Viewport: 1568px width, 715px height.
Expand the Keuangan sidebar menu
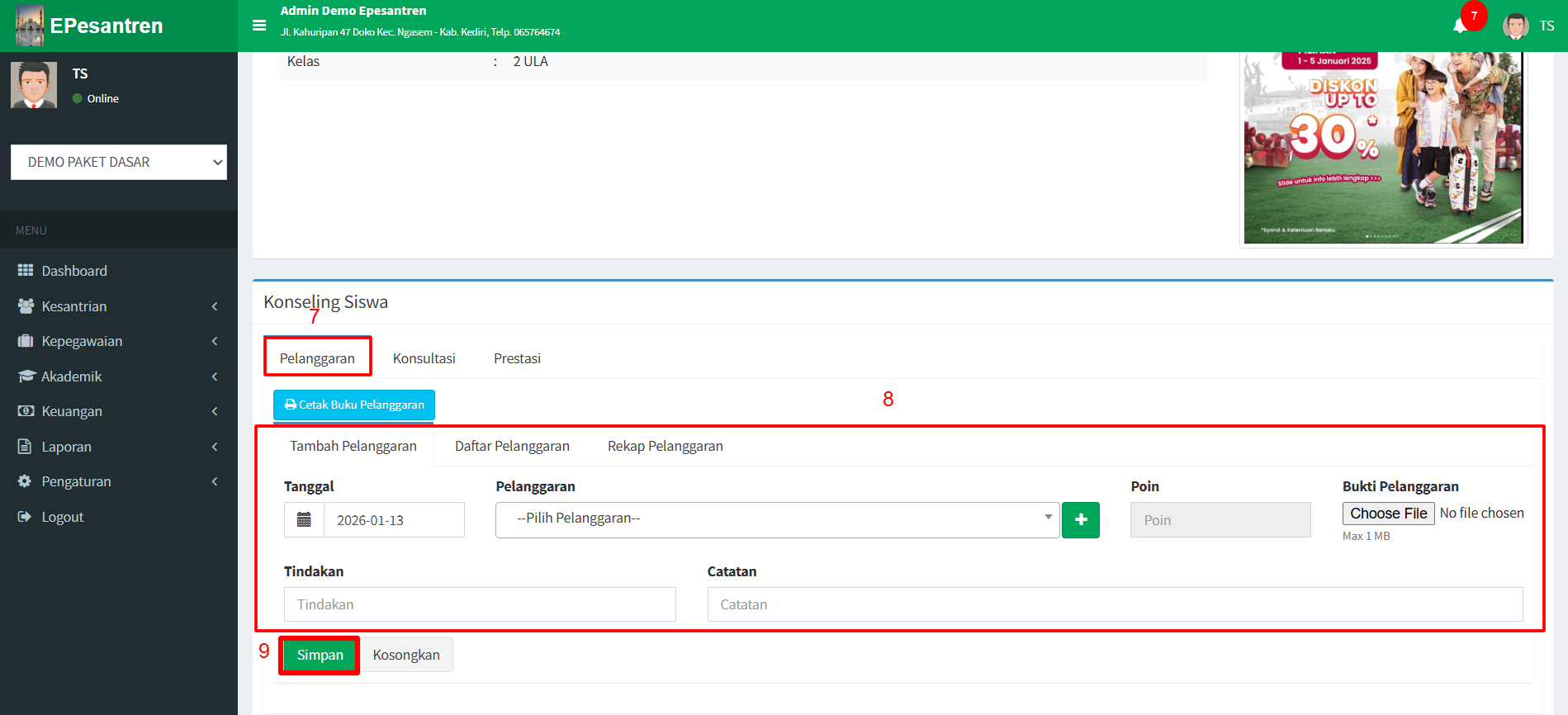tap(72, 411)
